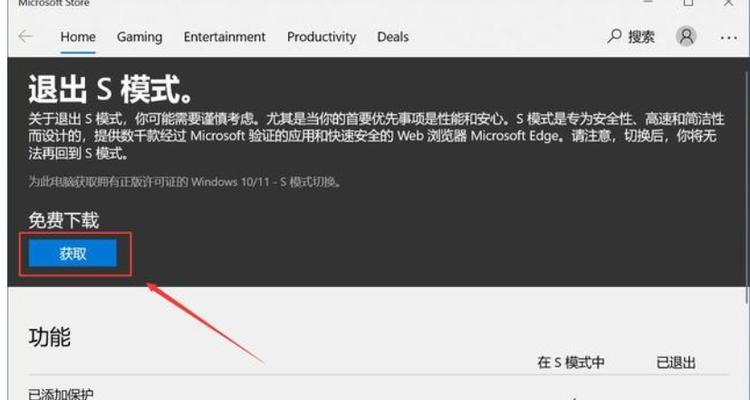
Task: Go to the Deals tab
Action: click(393, 37)
